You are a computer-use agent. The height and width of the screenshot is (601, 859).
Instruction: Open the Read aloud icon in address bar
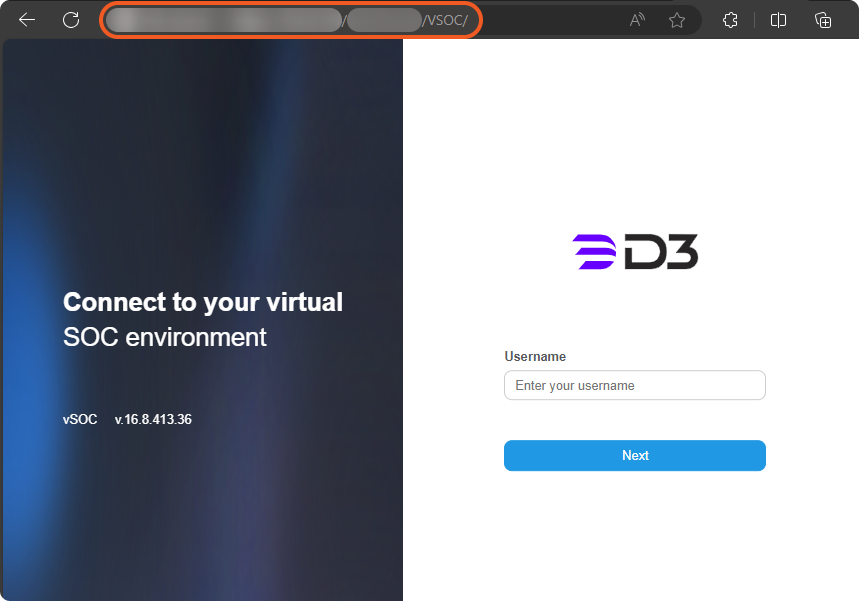tap(637, 20)
